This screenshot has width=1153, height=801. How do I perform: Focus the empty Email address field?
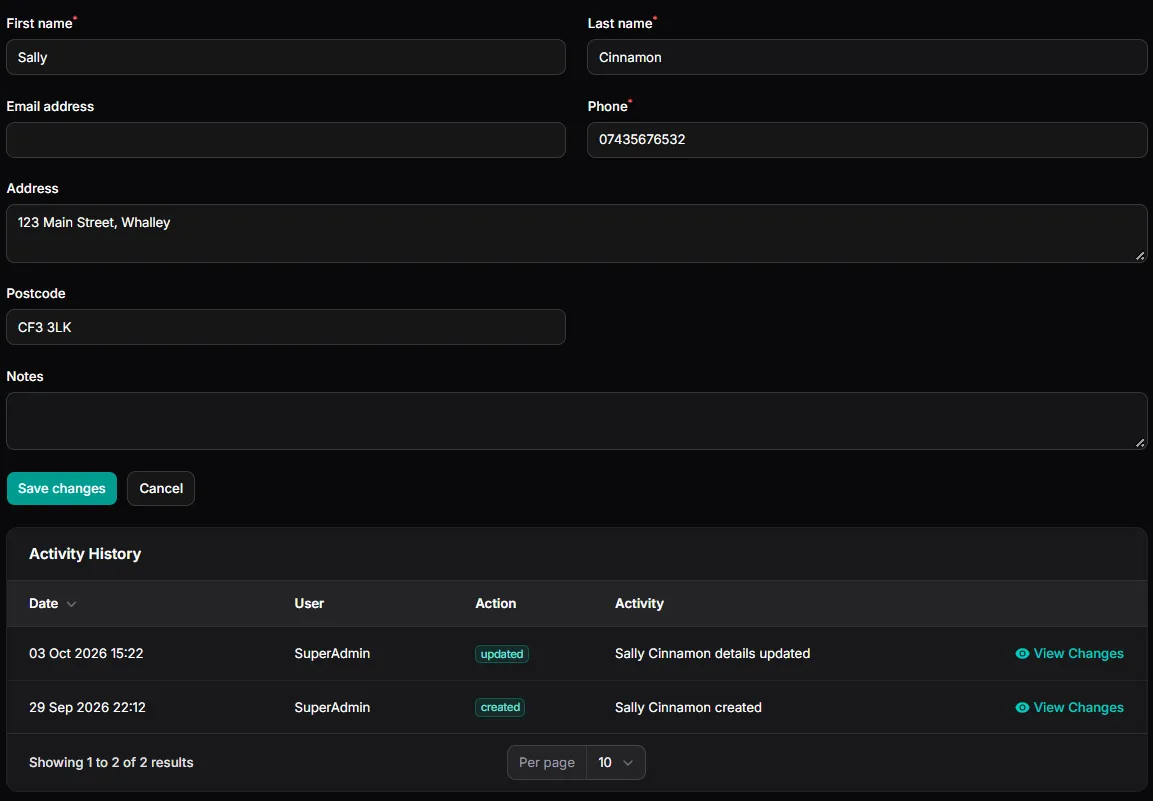point(286,140)
